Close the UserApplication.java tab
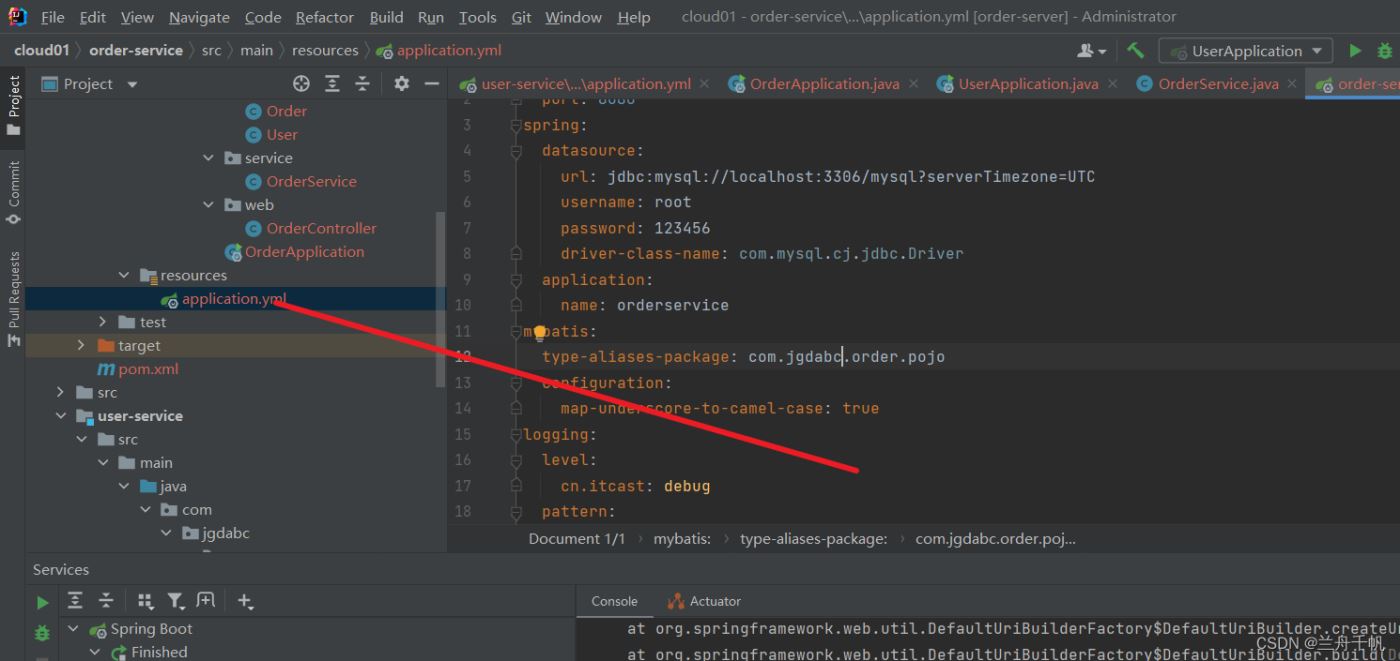 pos(1112,84)
